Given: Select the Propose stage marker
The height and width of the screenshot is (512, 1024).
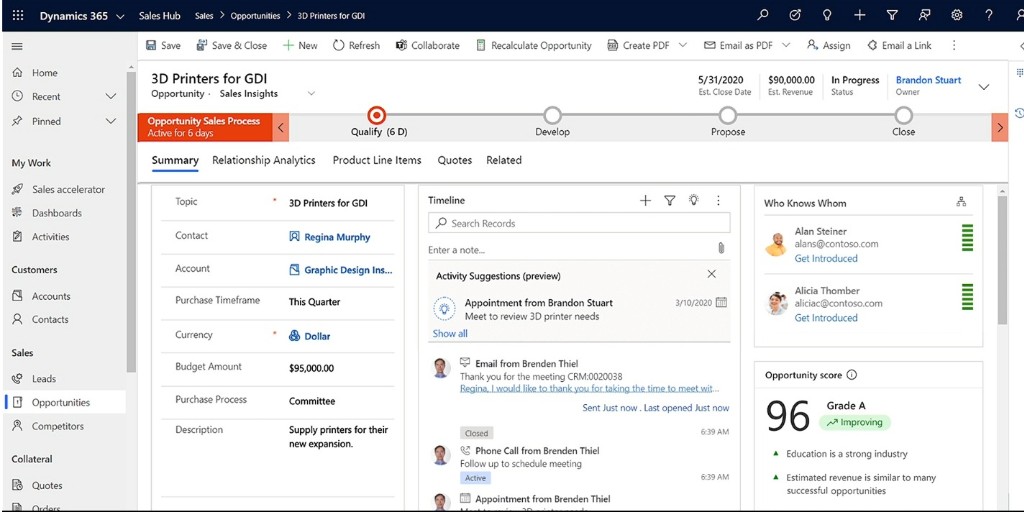Looking at the screenshot, I should pyautogui.click(x=728, y=116).
